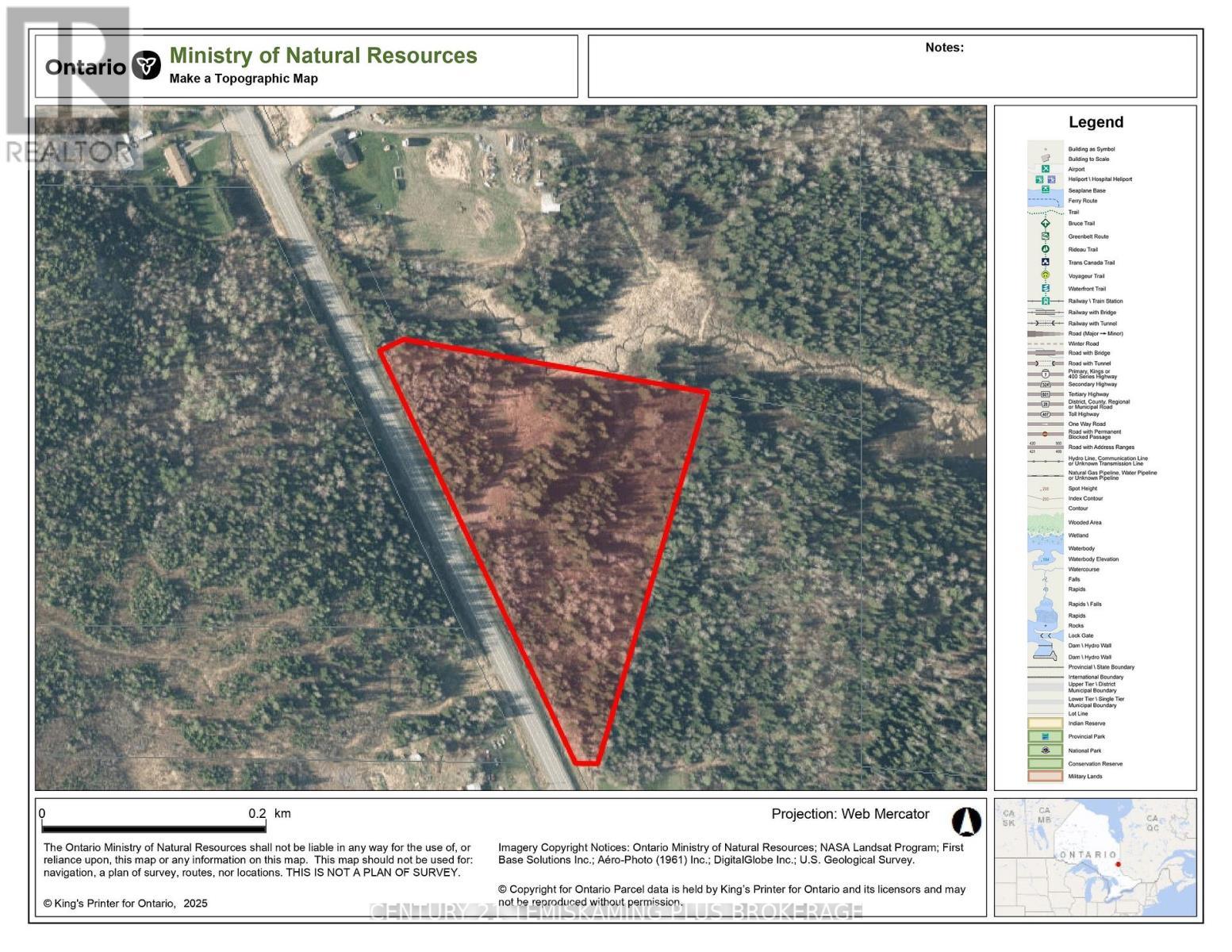Select the Greenbelt Route legend icon
The height and width of the screenshot is (952, 1232).
pos(1046,236)
